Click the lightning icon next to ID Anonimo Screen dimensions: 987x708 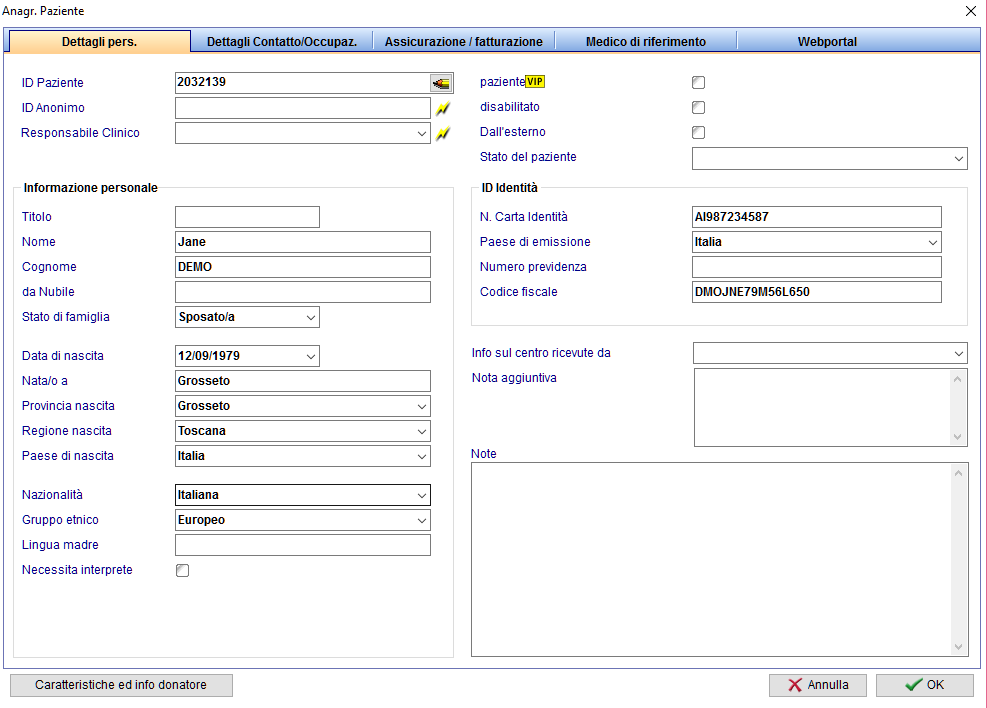click(x=443, y=108)
